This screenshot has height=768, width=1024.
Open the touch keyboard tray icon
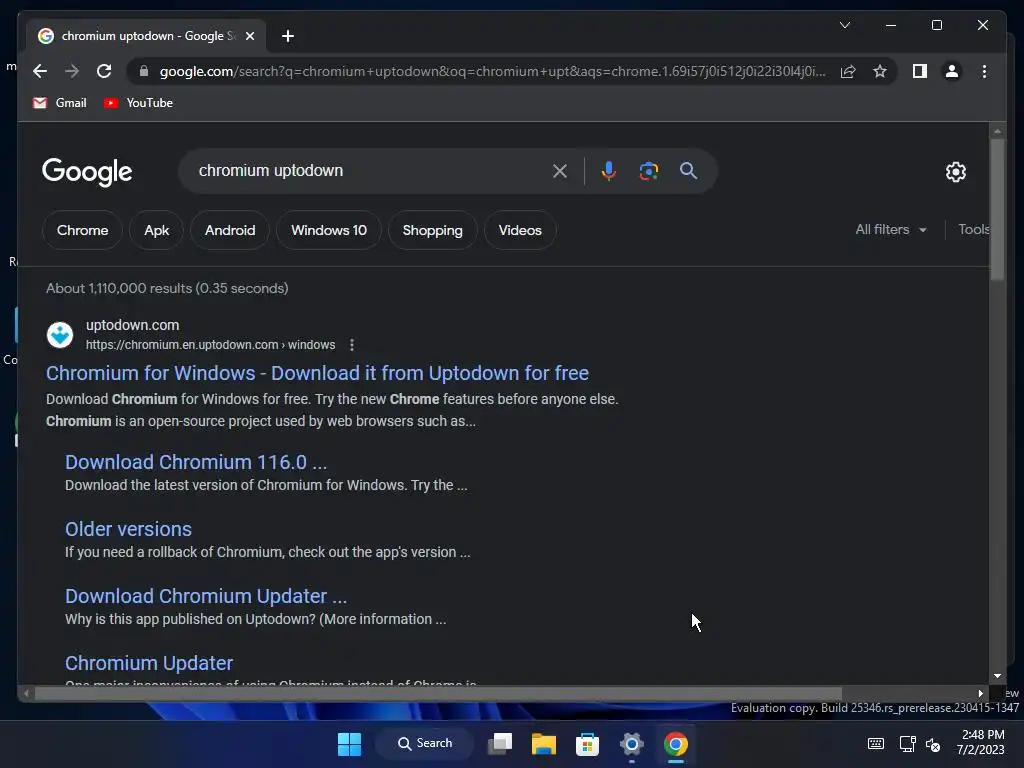876,743
